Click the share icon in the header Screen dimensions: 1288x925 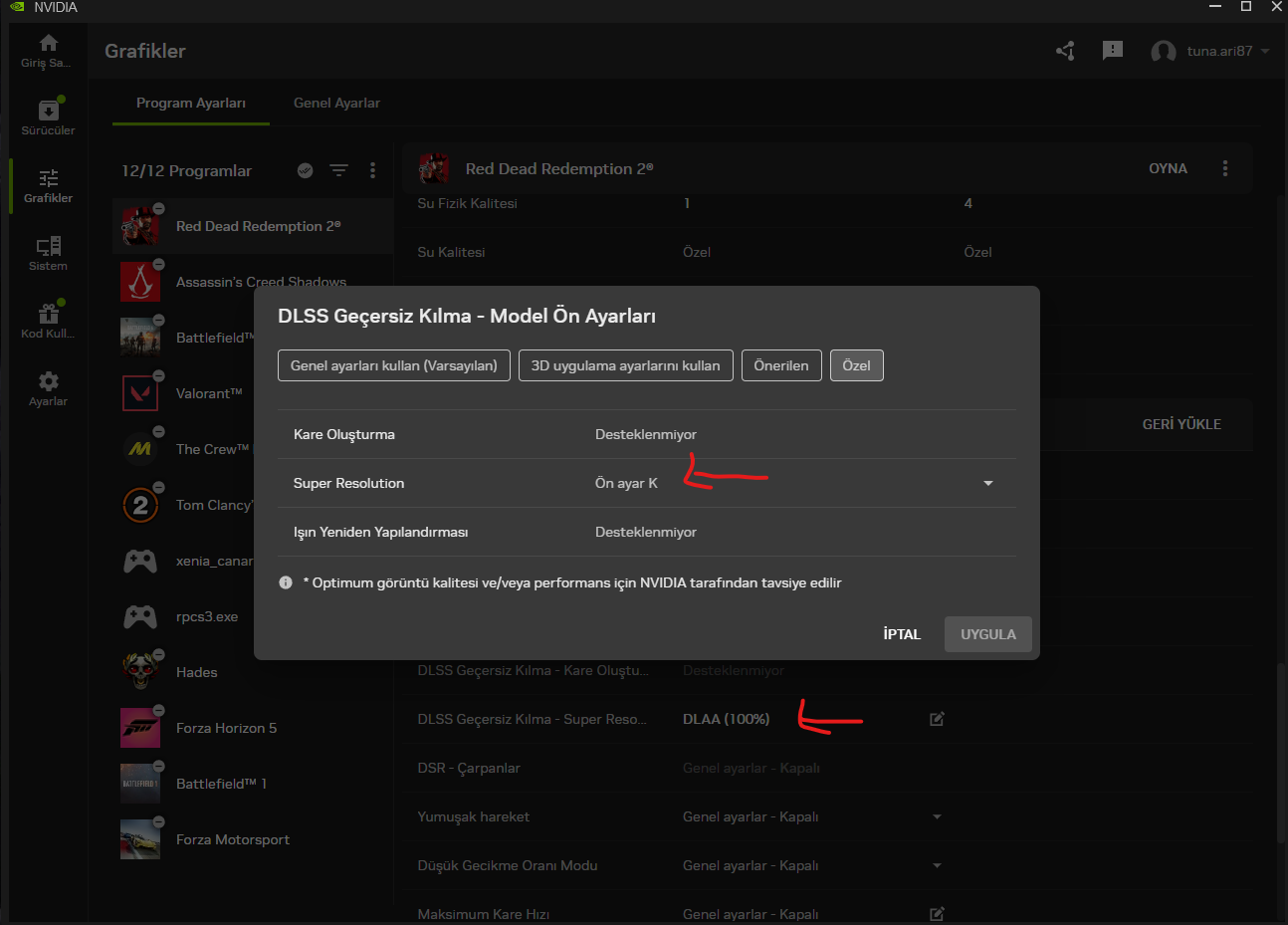click(x=1065, y=51)
